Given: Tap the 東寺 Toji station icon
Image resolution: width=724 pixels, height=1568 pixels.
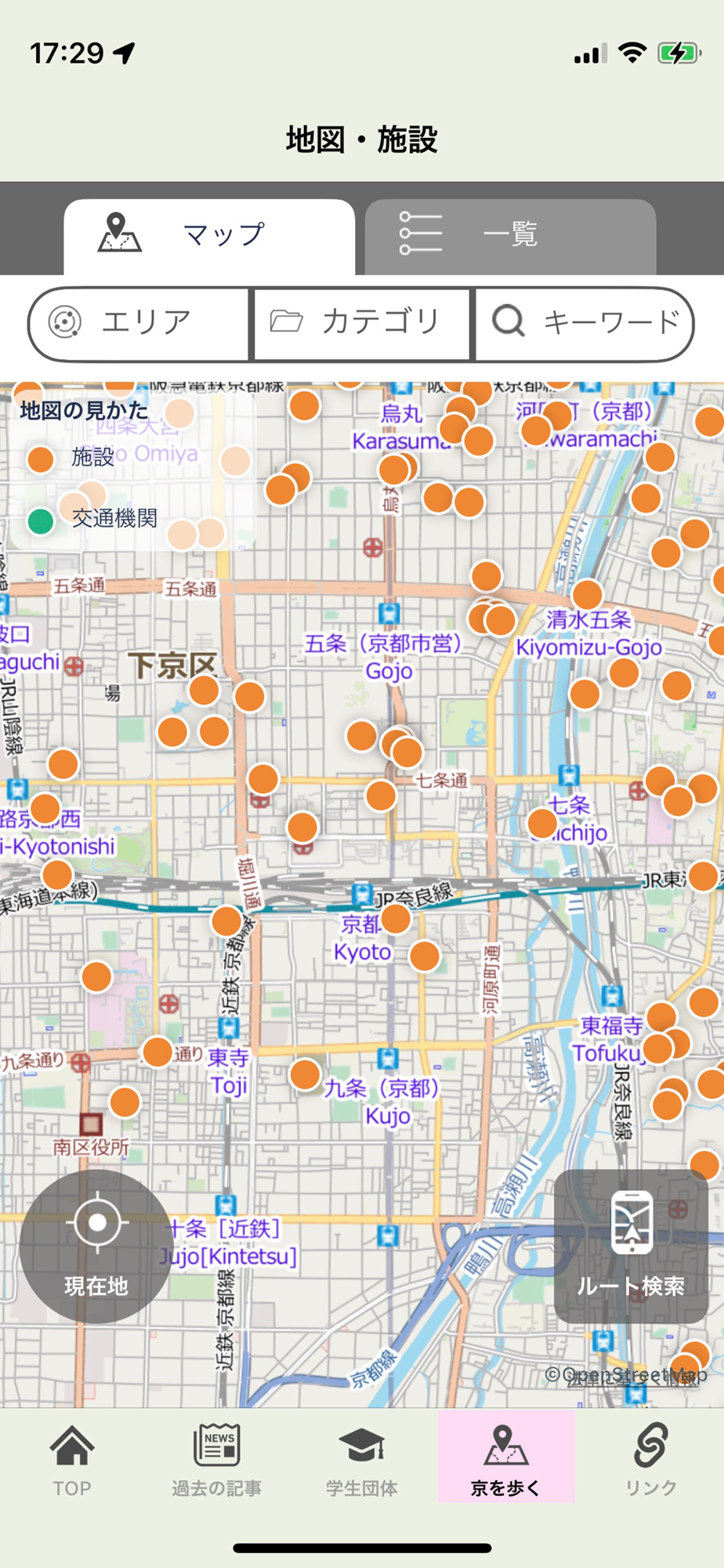Looking at the screenshot, I should [x=228, y=1028].
